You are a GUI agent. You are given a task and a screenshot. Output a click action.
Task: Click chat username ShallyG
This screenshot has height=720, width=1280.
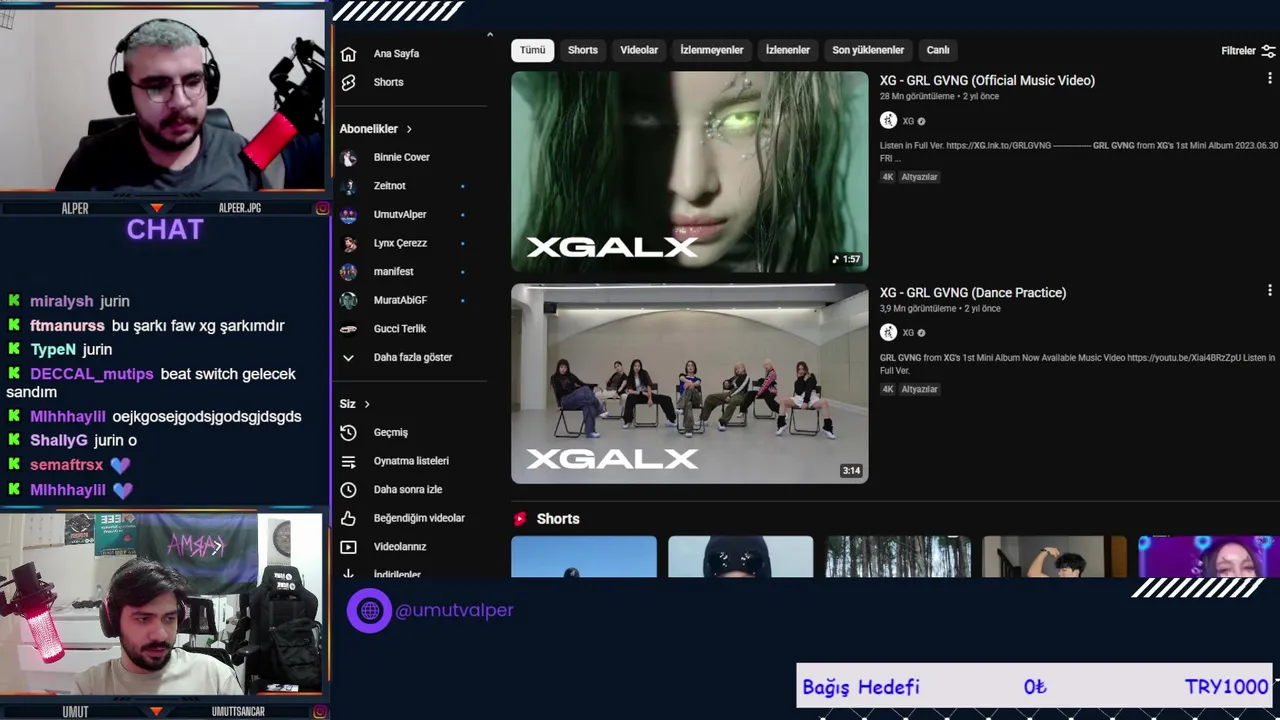pos(59,440)
